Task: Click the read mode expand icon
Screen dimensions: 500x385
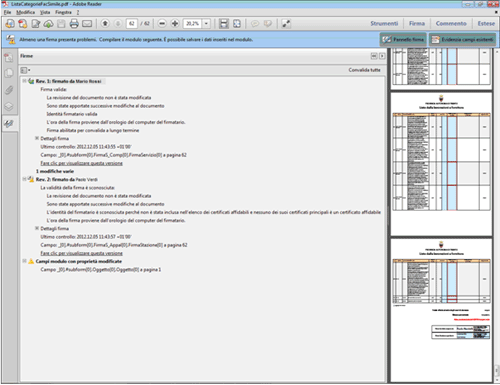Action: (x=286, y=24)
